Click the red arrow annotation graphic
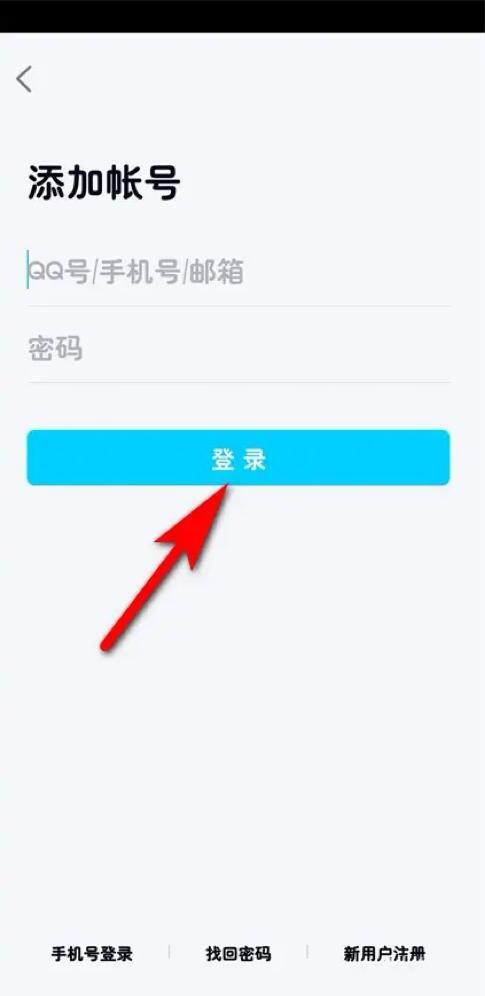Screen dimensions: 485x996 click(165, 565)
